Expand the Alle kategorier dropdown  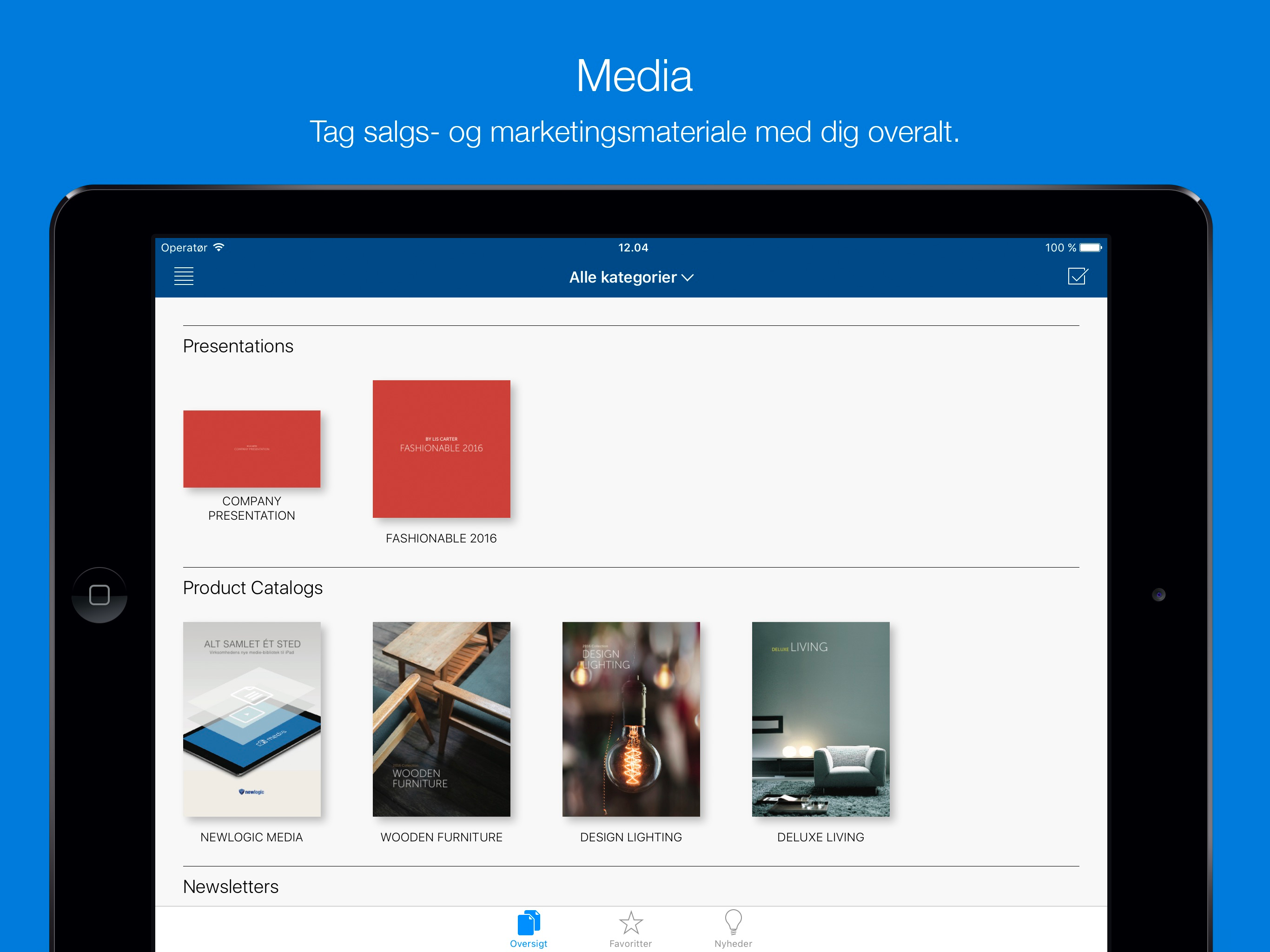point(632,278)
